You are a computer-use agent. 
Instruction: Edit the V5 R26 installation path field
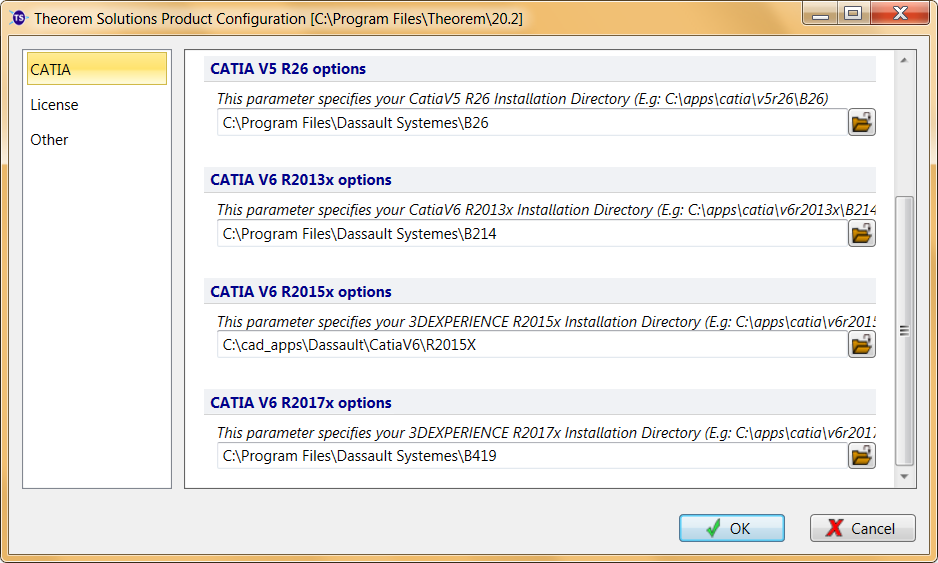(532, 123)
